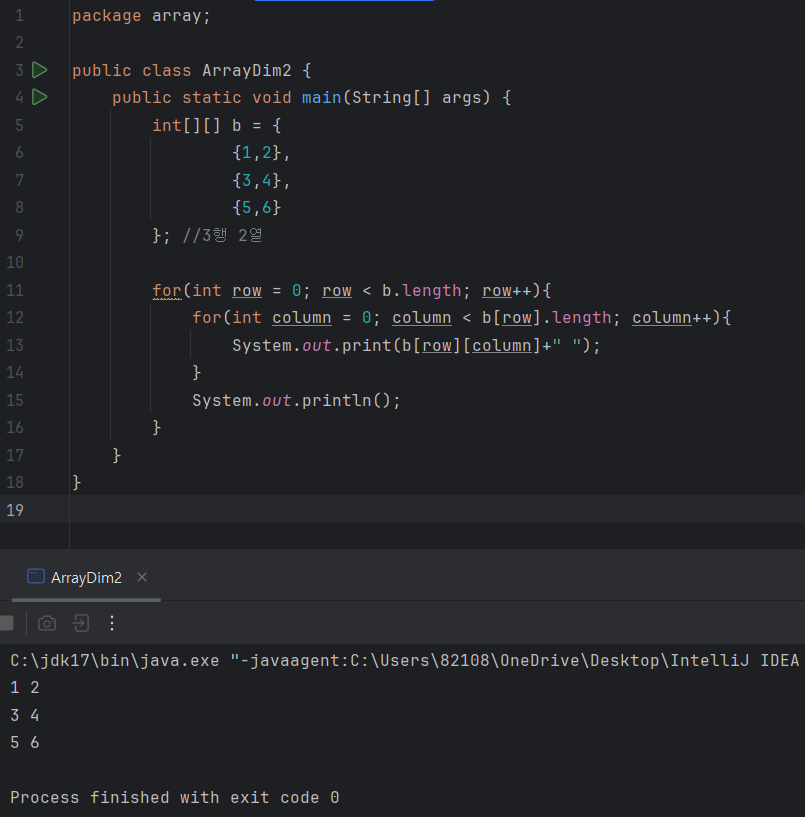Close the ArrayDim2 console tab with its X
The height and width of the screenshot is (817, 805).
(x=141, y=577)
